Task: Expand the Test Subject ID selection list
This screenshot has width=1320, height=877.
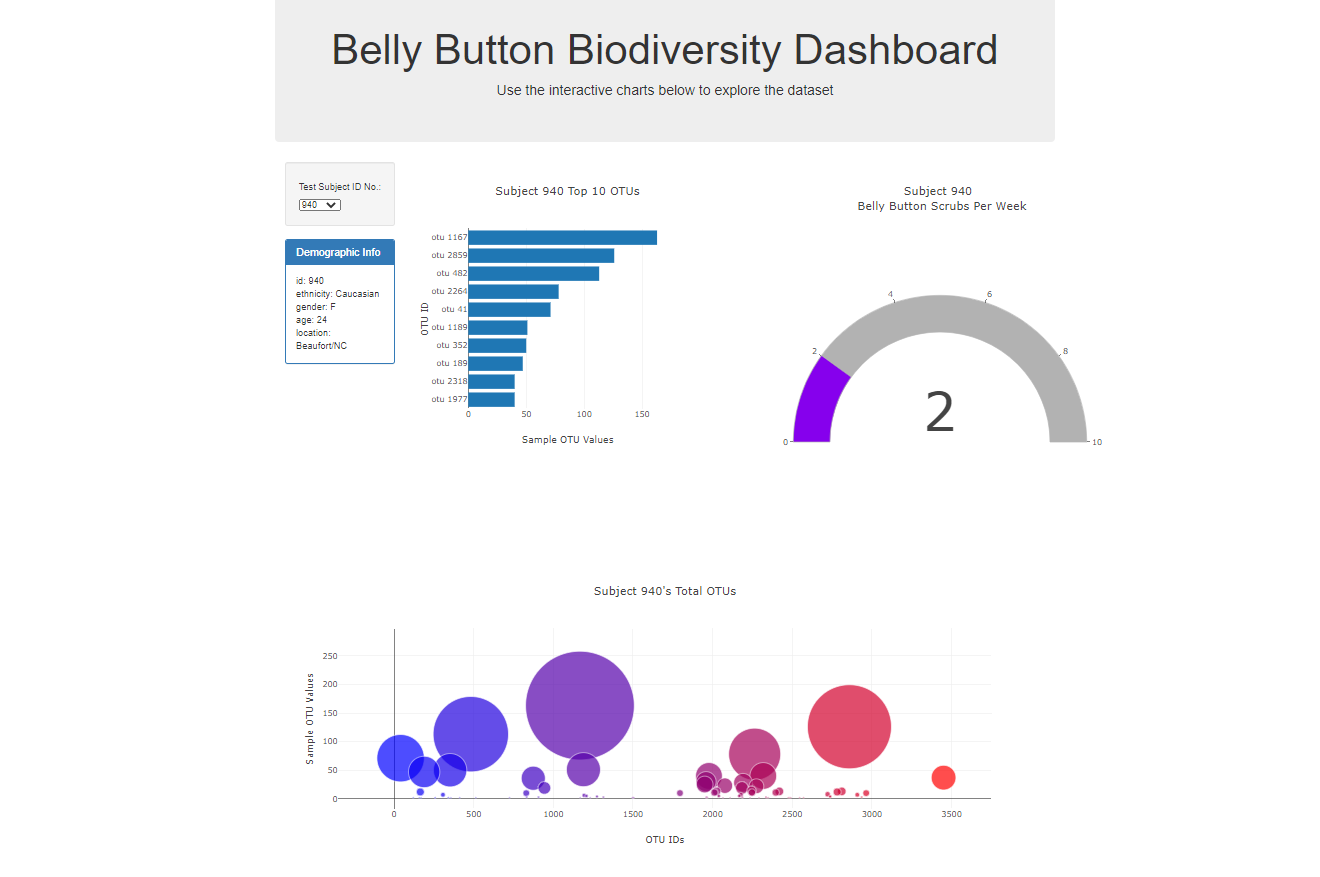Action: [x=318, y=204]
